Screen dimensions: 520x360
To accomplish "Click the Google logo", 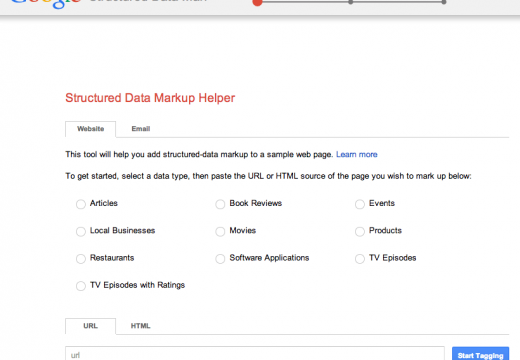I will [46, 3].
